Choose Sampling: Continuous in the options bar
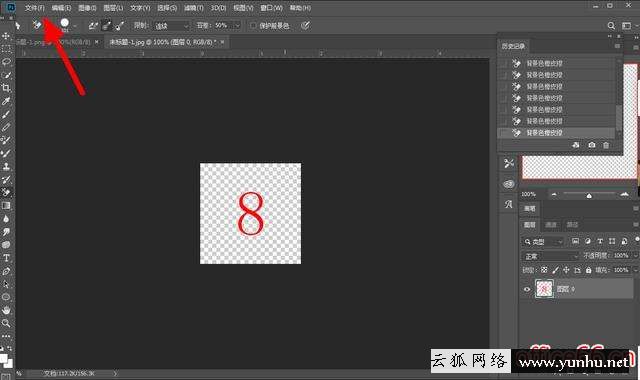Image resolution: width=640 pixels, height=380 pixels. click(x=93, y=26)
